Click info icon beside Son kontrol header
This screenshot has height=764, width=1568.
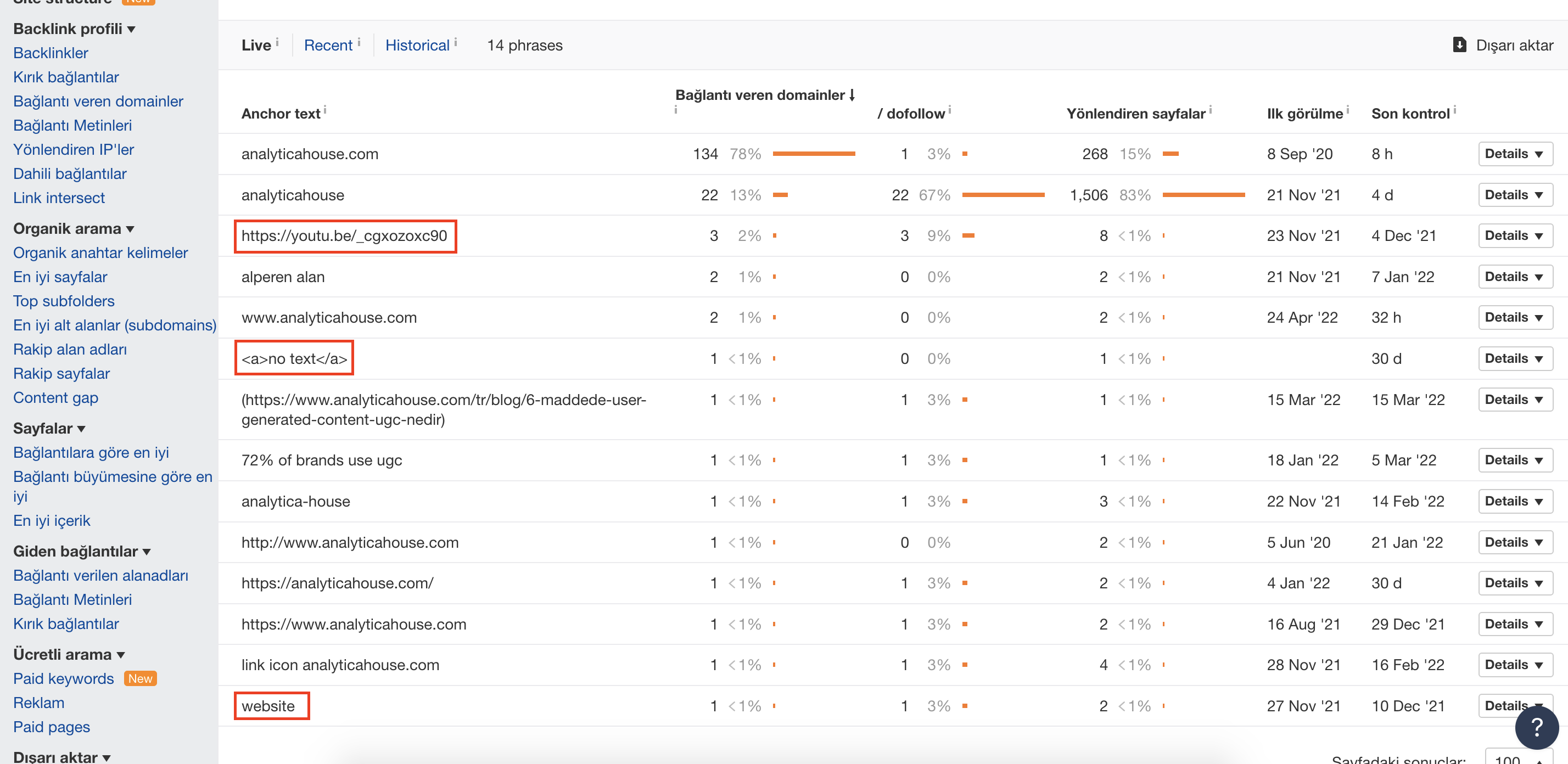point(1455,109)
